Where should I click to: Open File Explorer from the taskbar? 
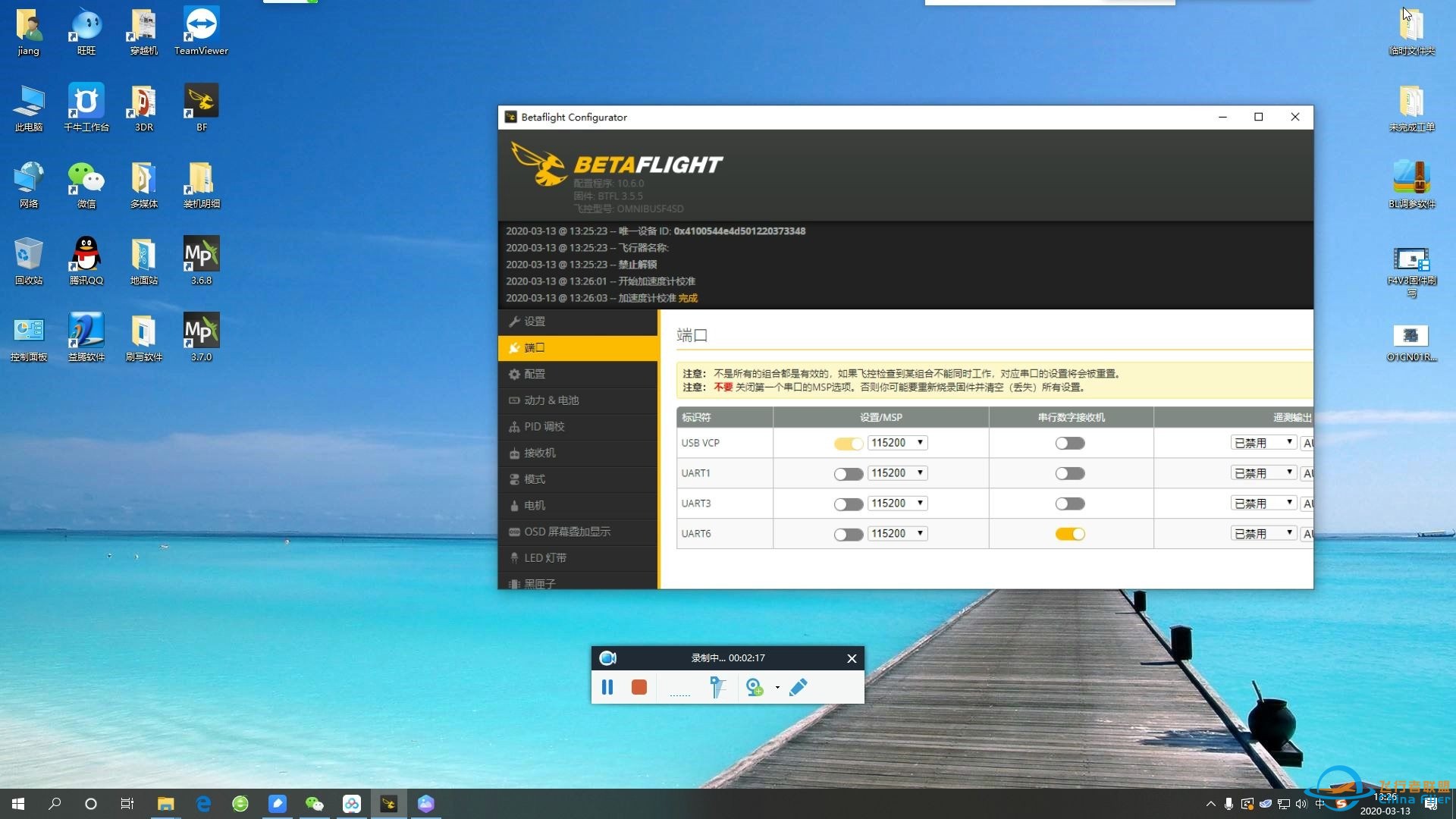click(165, 804)
